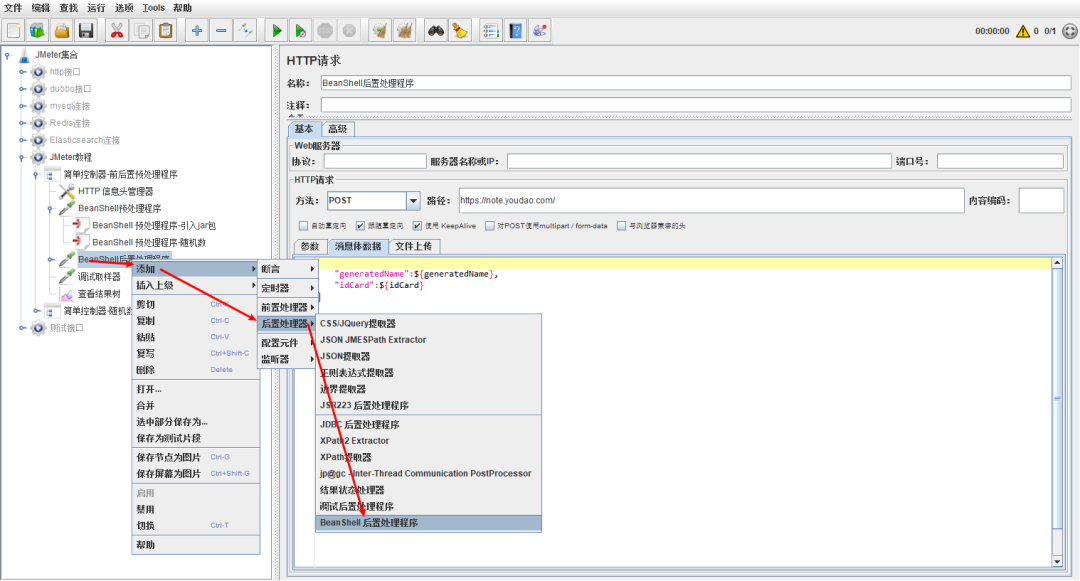Create a new test plan with New icon
Screen dimensions: 1080x581
click(14, 30)
